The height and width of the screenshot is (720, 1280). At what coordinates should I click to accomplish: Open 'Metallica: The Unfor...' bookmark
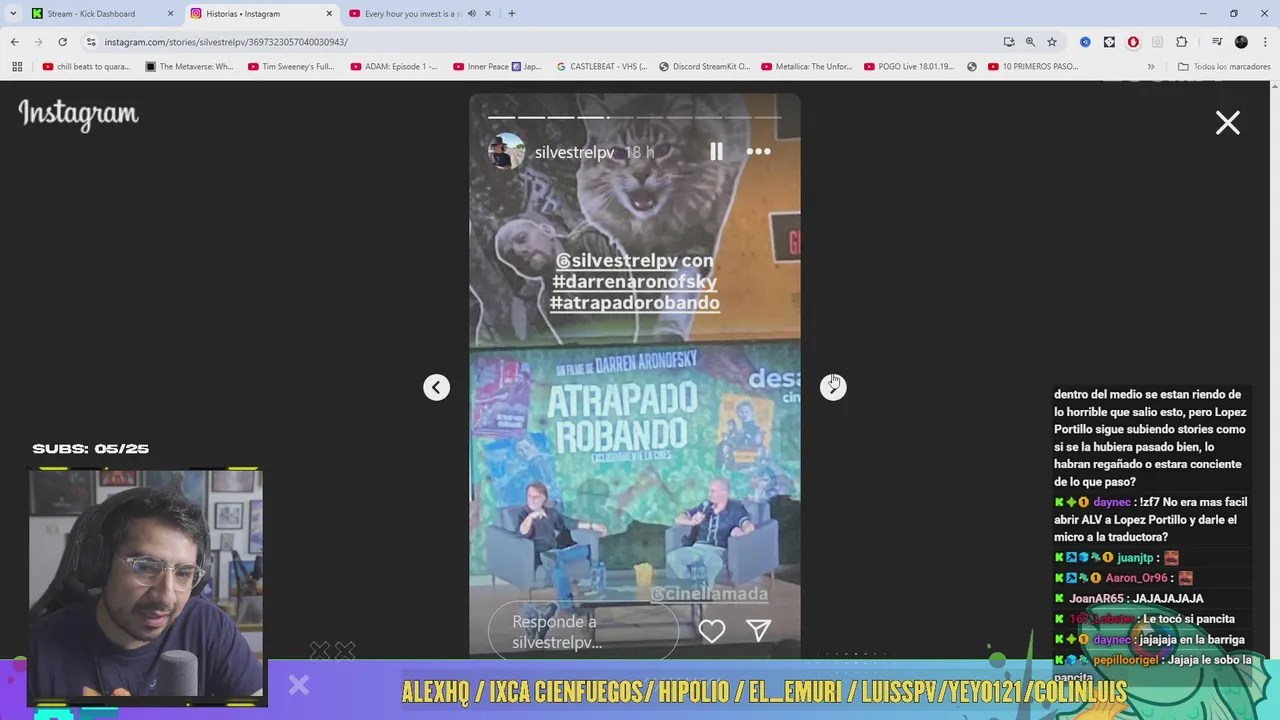(x=806, y=67)
